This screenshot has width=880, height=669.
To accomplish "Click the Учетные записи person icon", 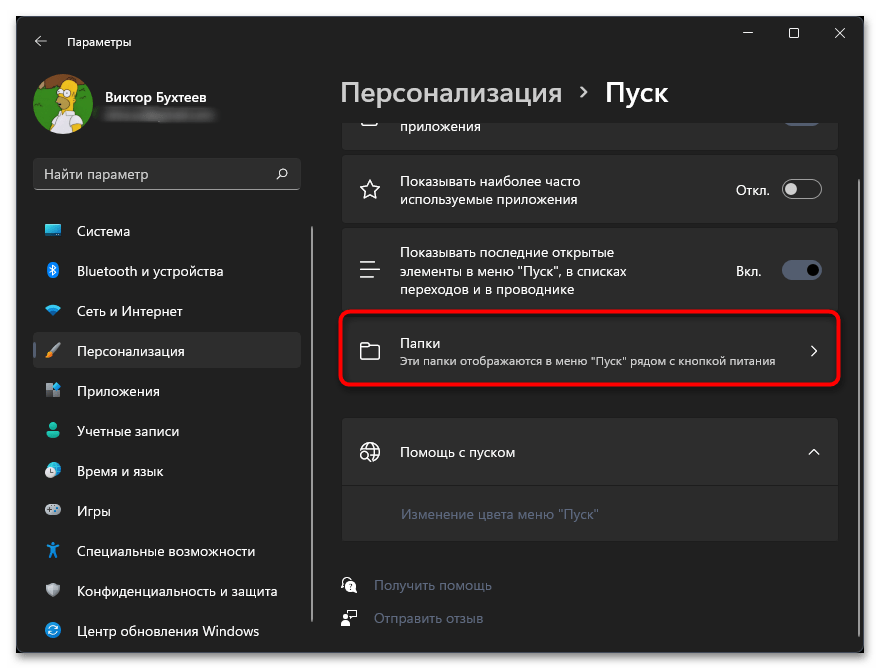I will point(53,430).
